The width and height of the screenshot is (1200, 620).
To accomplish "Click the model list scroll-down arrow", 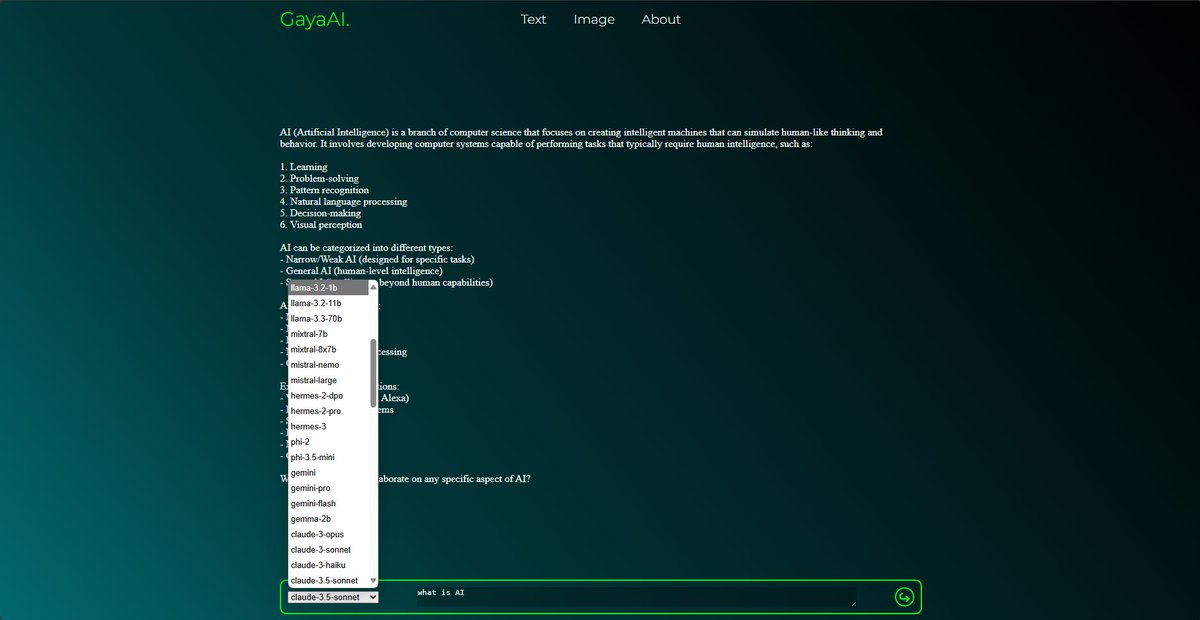I will (x=374, y=581).
